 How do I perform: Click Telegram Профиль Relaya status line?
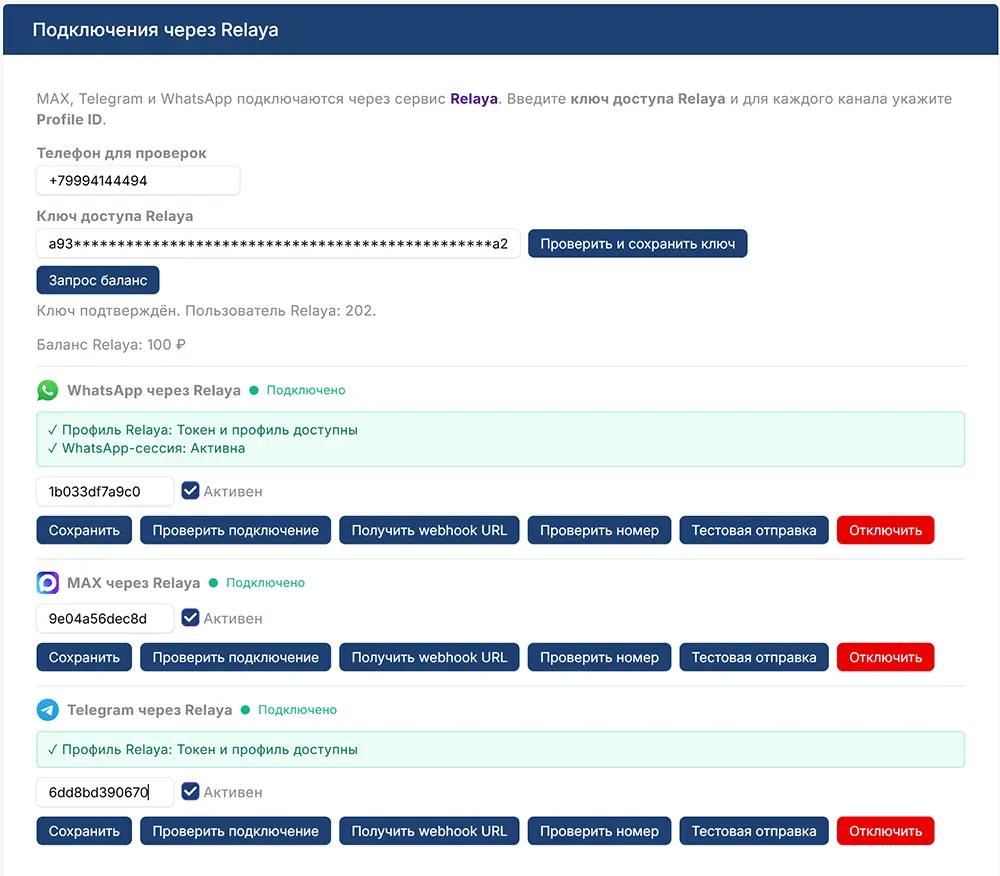coord(203,750)
